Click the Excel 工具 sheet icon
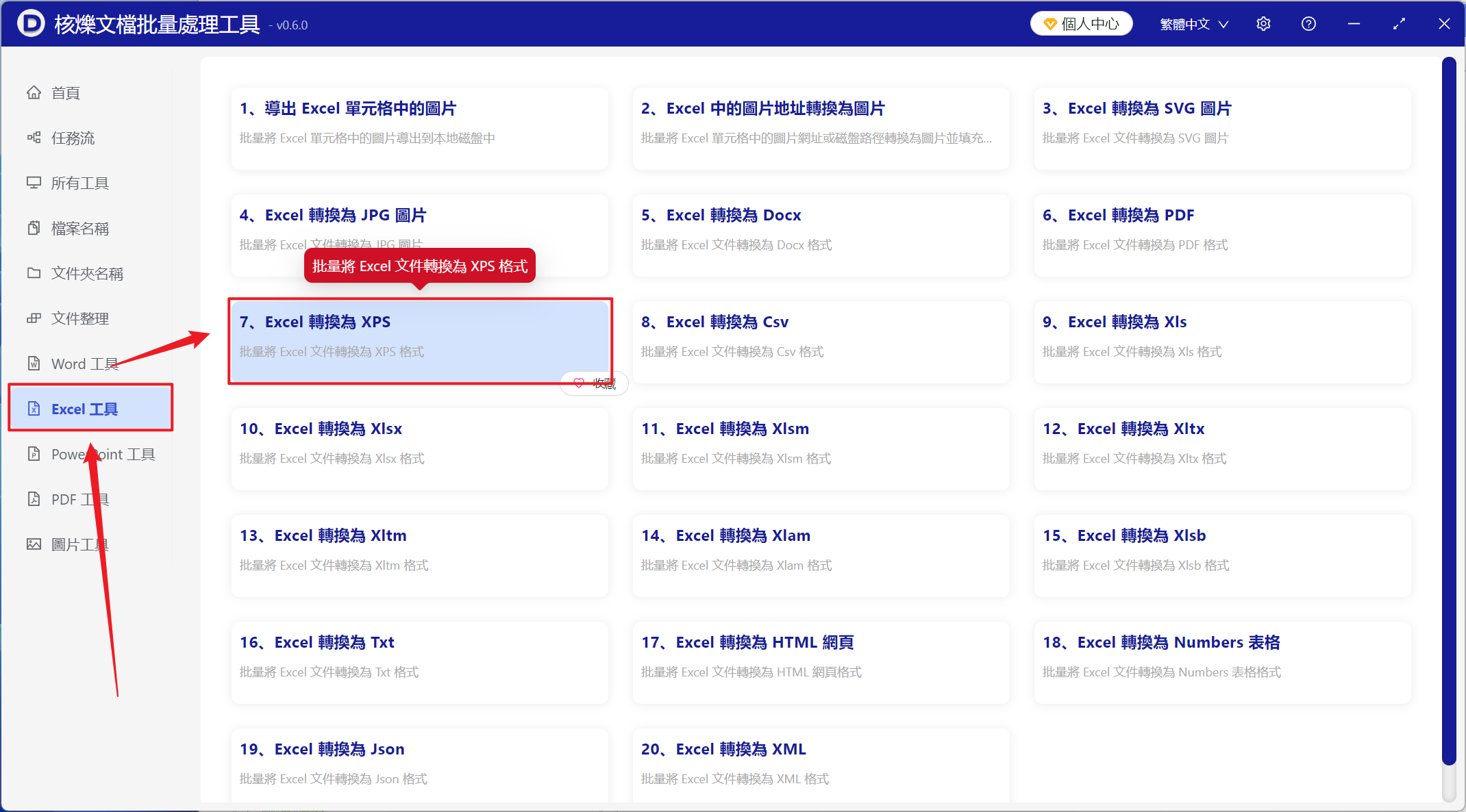 point(34,409)
